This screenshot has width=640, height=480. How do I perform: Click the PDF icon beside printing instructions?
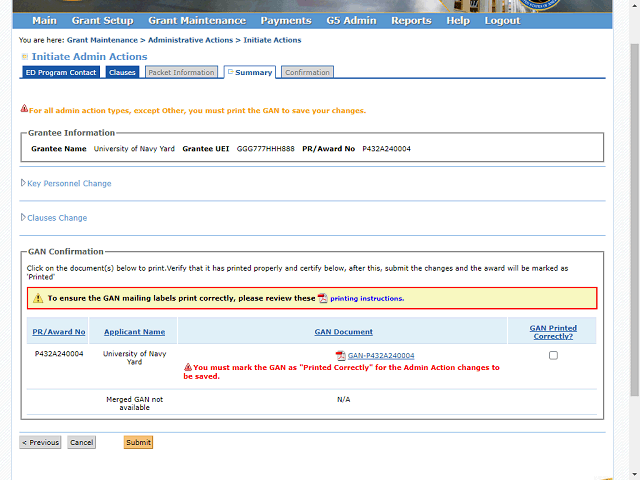(x=322, y=298)
